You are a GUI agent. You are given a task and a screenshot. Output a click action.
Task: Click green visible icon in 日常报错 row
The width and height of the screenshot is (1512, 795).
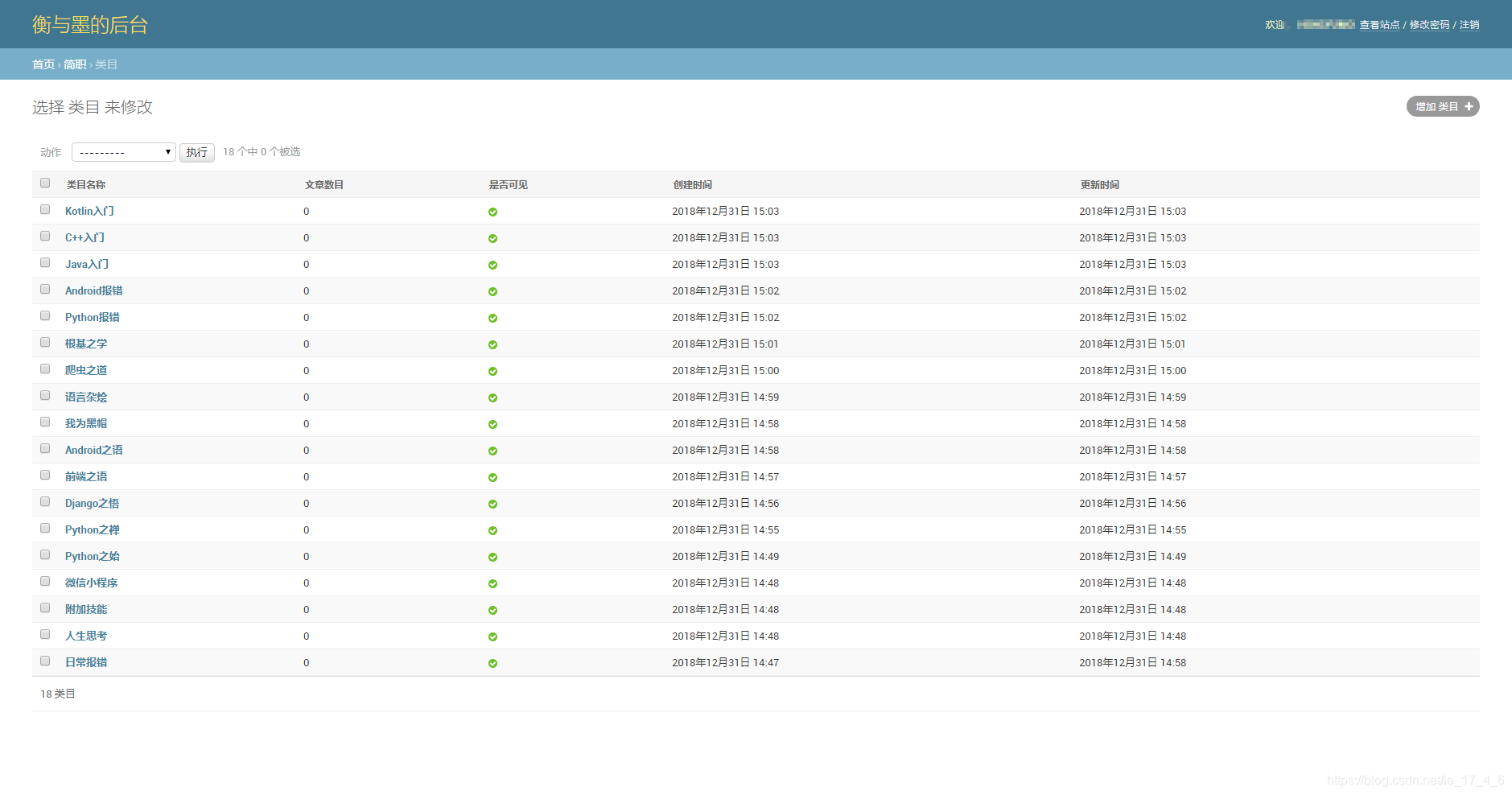pyautogui.click(x=492, y=663)
